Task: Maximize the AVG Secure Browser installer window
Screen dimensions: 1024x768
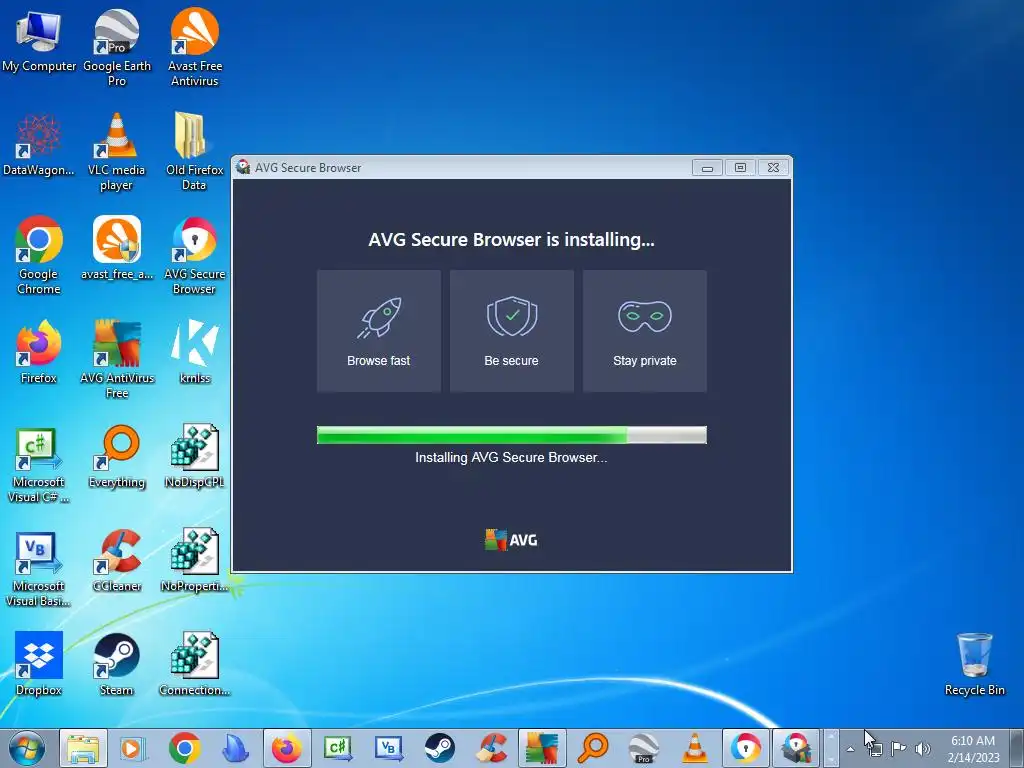Action: 740,168
